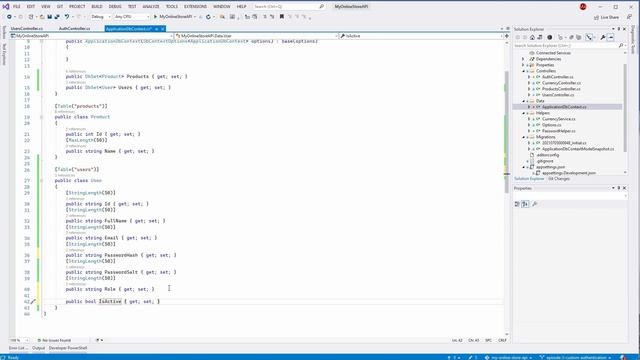
Task: Close the ApplicationDbContext.cs tab
Action: coord(162,29)
